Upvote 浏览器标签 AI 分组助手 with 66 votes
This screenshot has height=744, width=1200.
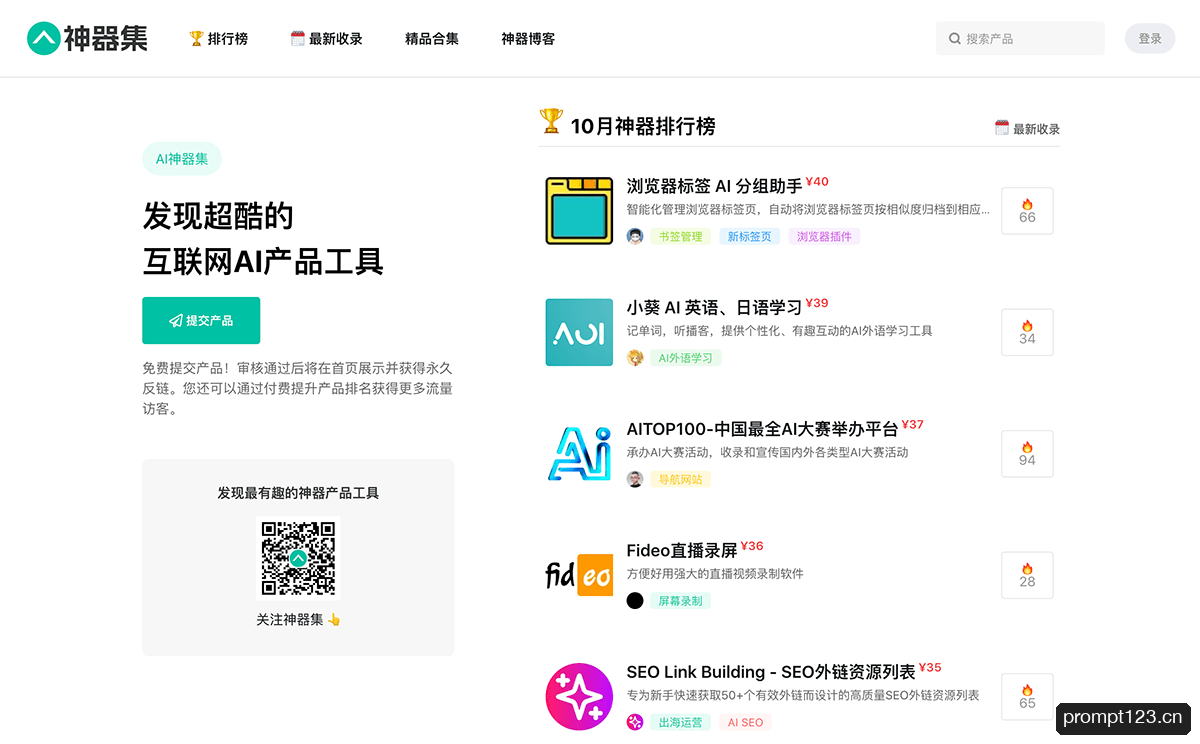(1027, 211)
